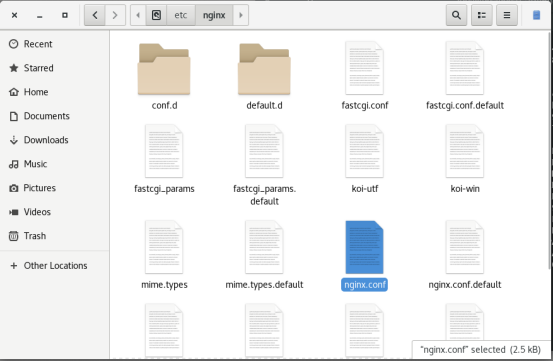Select the fastcgi.conf.default file icon
The height and width of the screenshot is (361, 554).
pyautogui.click(x=465, y=68)
